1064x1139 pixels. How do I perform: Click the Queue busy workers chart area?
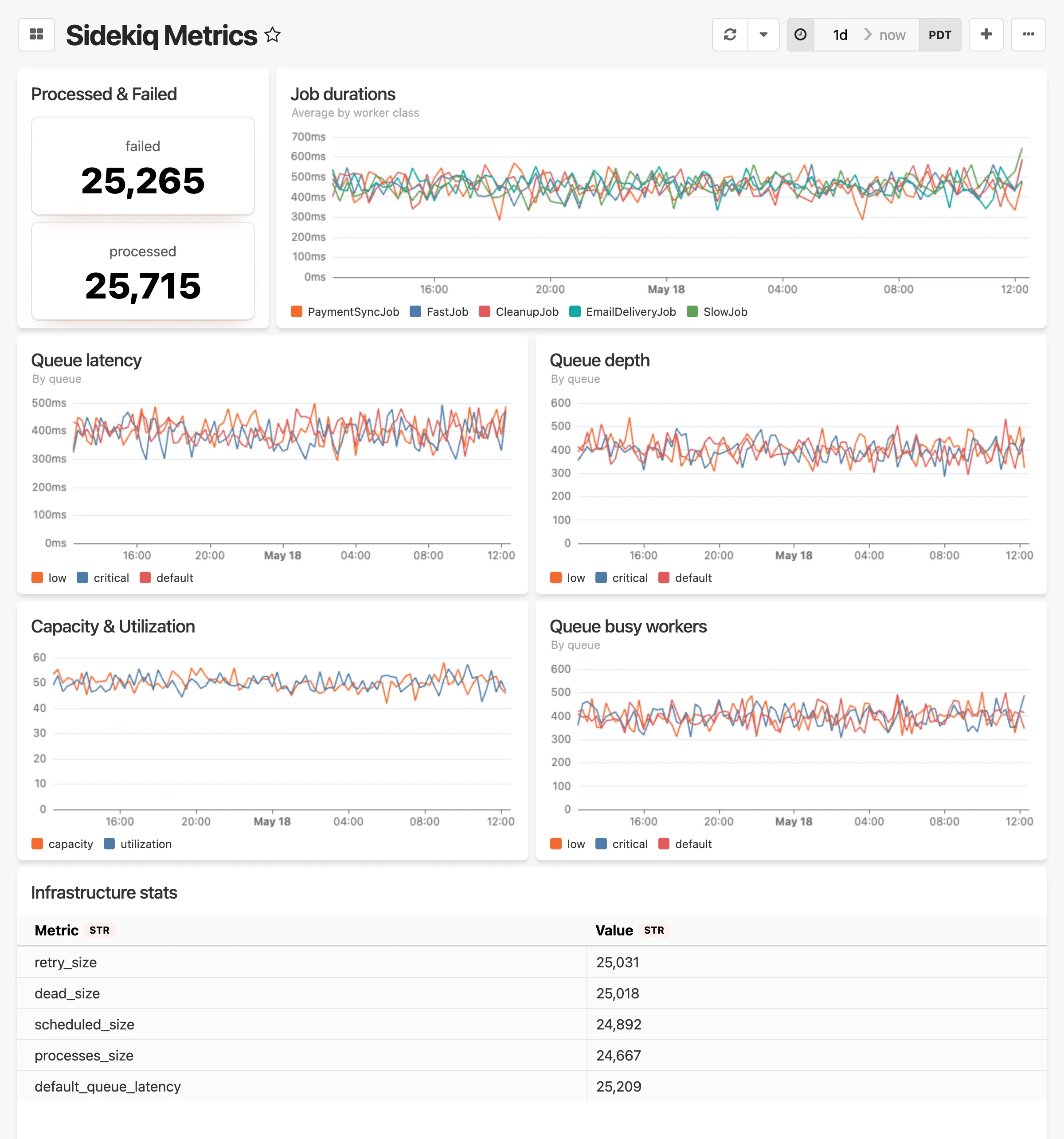click(803, 739)
